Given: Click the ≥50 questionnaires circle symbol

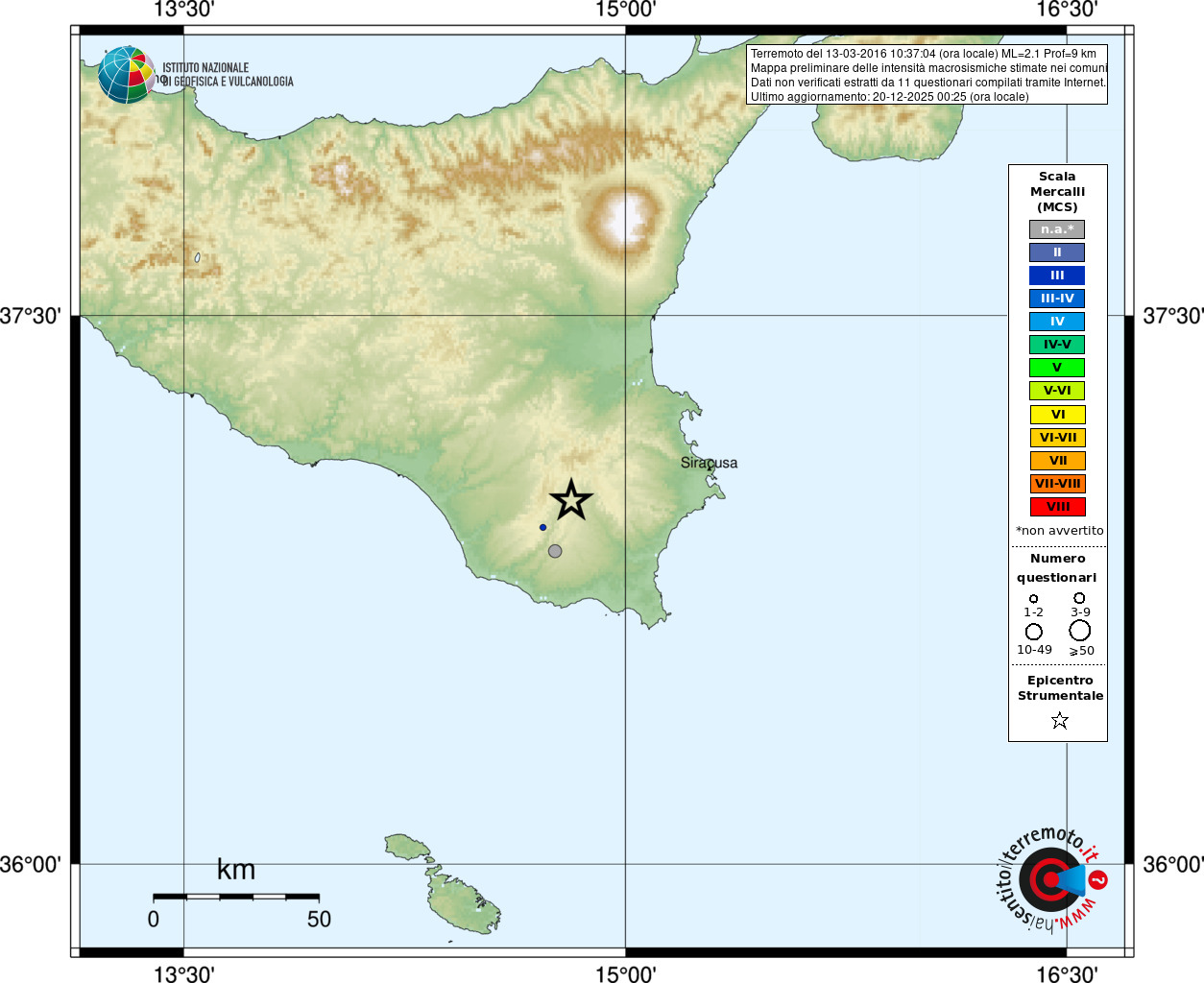Looking at the screenshot, I should pos(1080,630).
